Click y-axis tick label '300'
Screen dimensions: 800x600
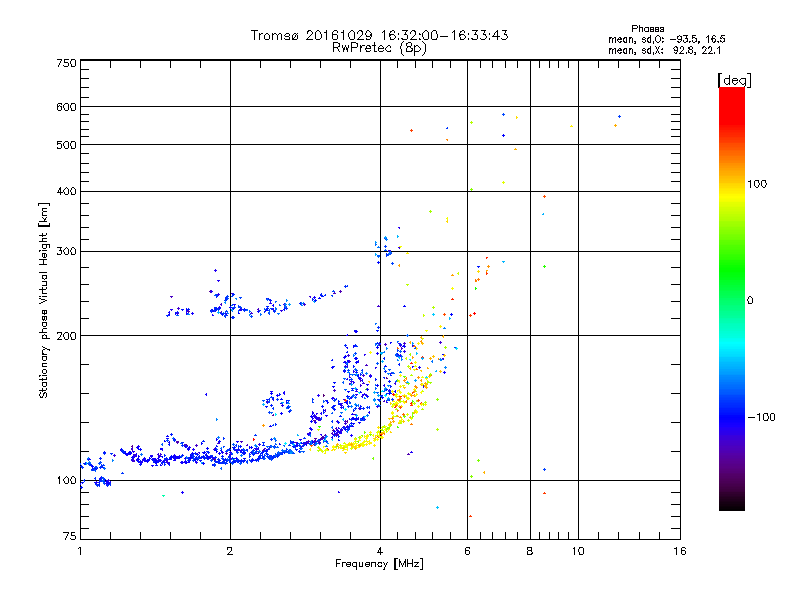point(66,251)
